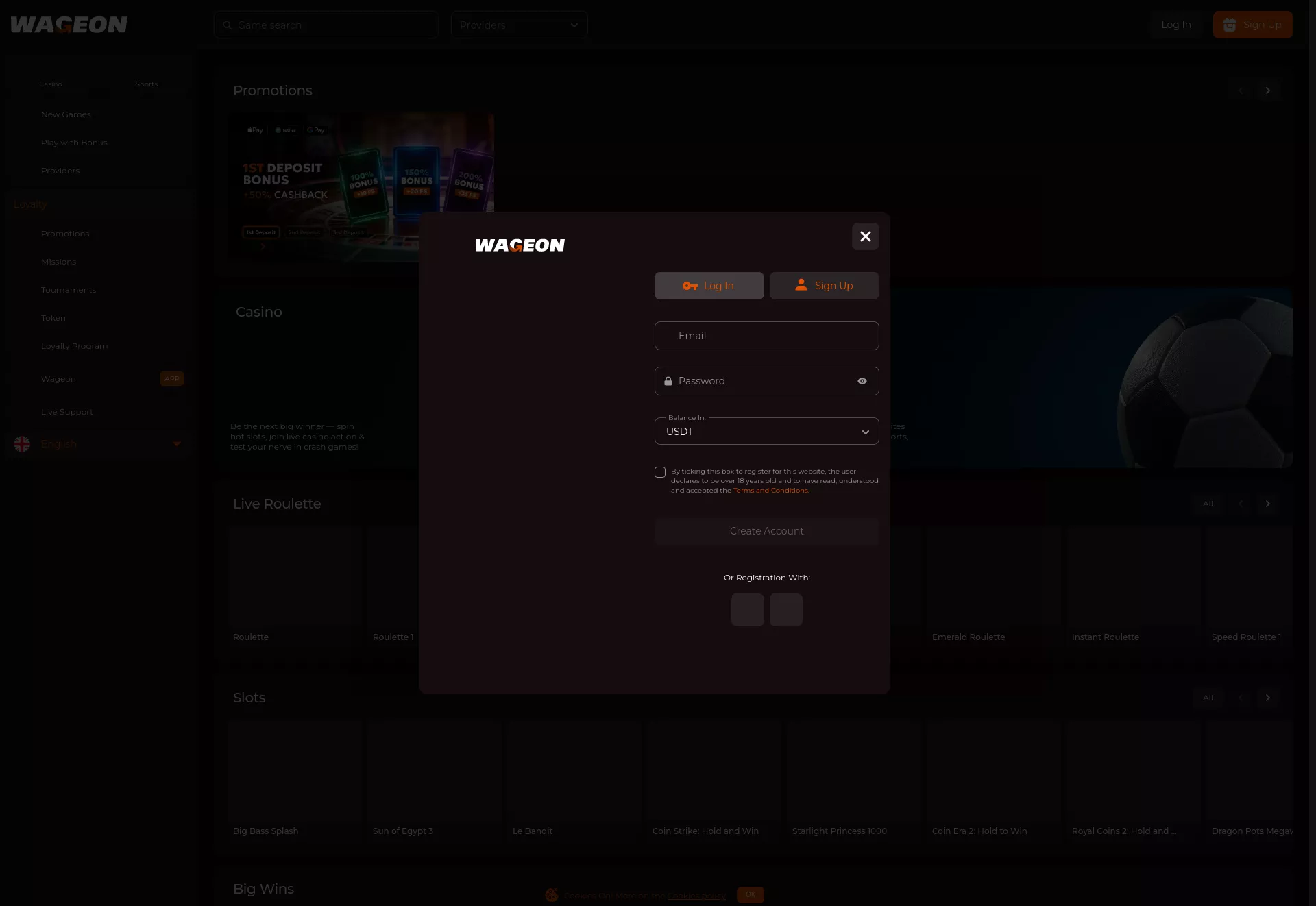
Task: Select the Casino tab in the sidebar
Action: (x=51, y=84)
